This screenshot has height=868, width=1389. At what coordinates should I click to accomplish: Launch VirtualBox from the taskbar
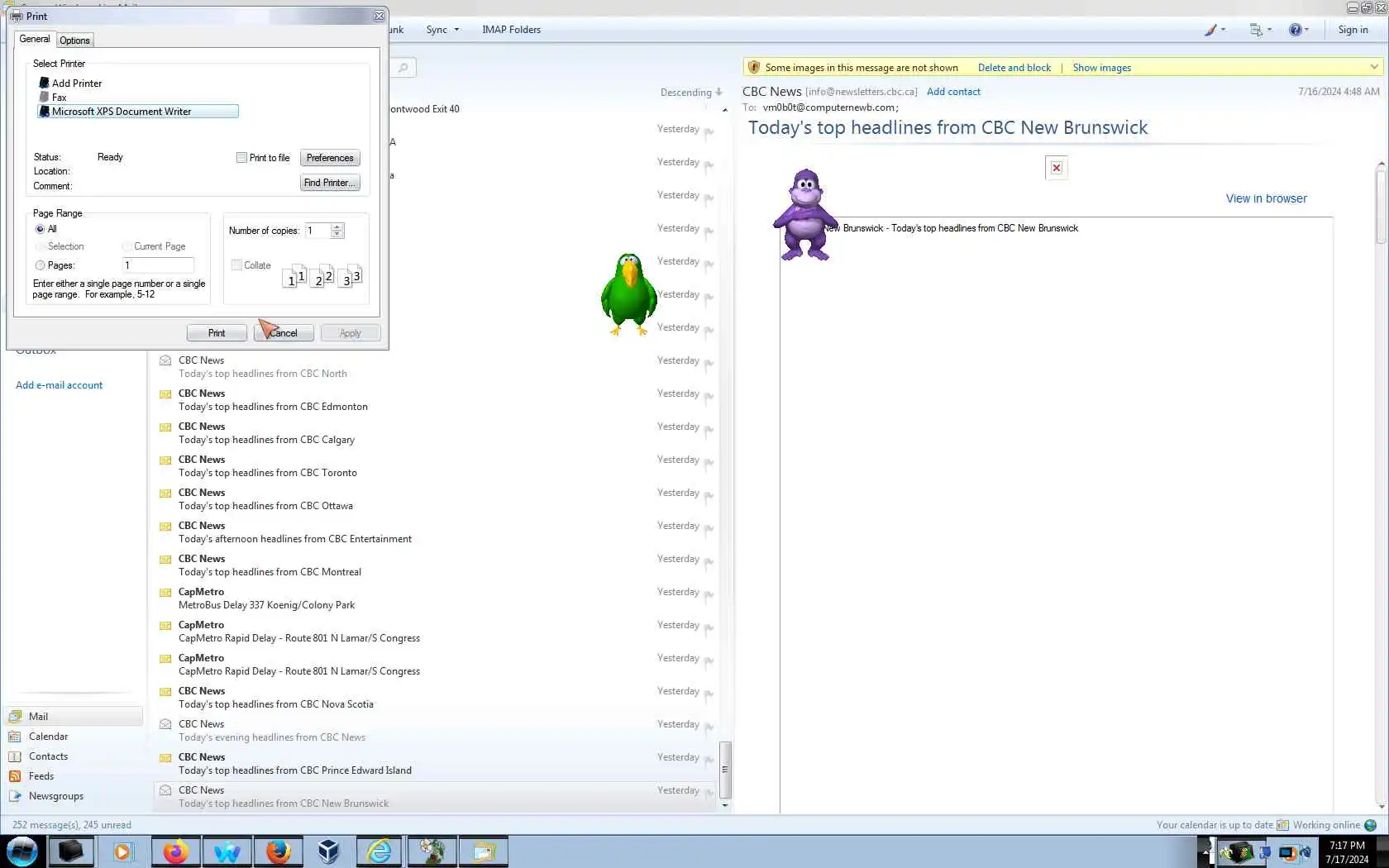pyautogui.click(x=328, y=851)
